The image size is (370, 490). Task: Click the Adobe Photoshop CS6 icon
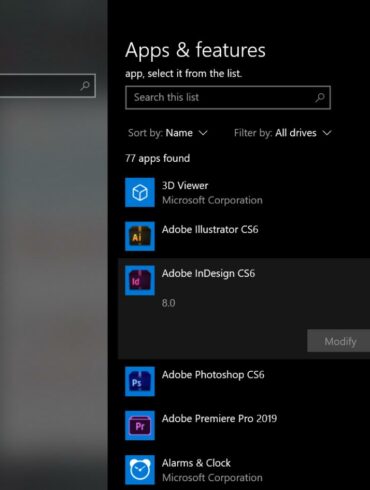point(140,381)
